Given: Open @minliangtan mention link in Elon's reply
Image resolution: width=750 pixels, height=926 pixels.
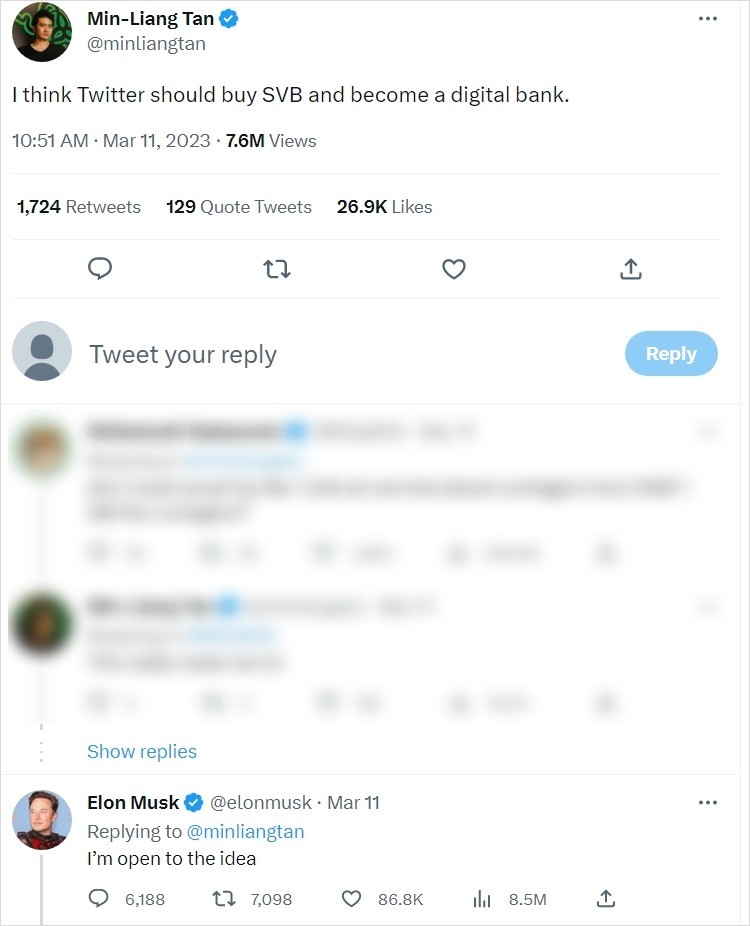Looking at the screenshot, I should 246,831.
